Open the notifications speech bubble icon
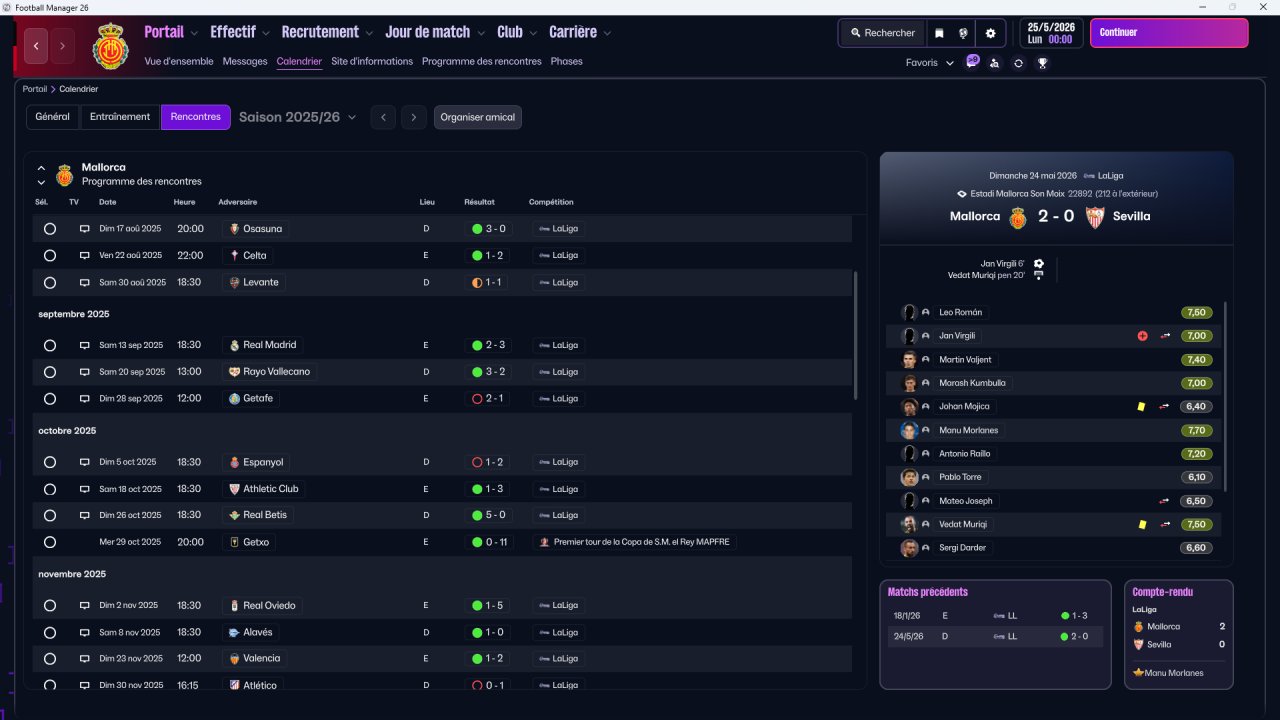 pyautogui.click(x=972, y=62)
